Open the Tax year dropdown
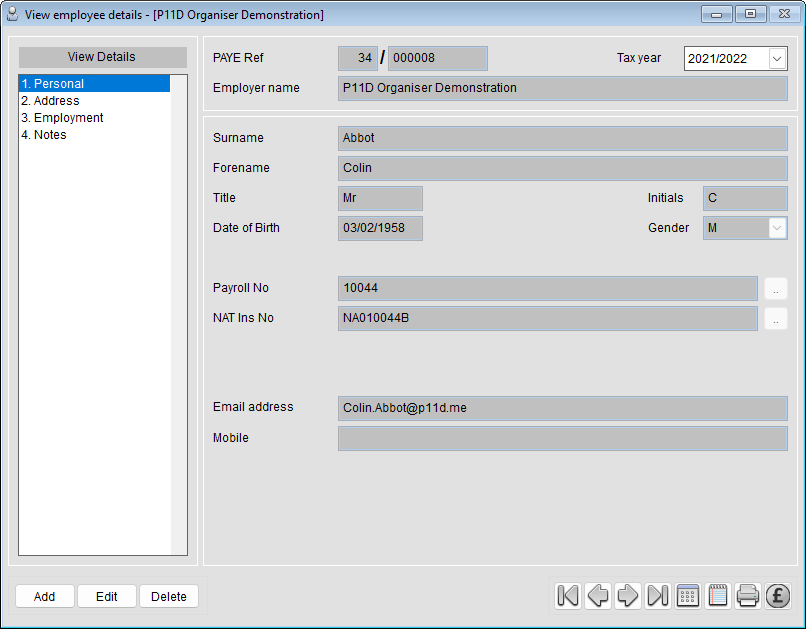This screenshot has height=629, width=806. (777, 58)
